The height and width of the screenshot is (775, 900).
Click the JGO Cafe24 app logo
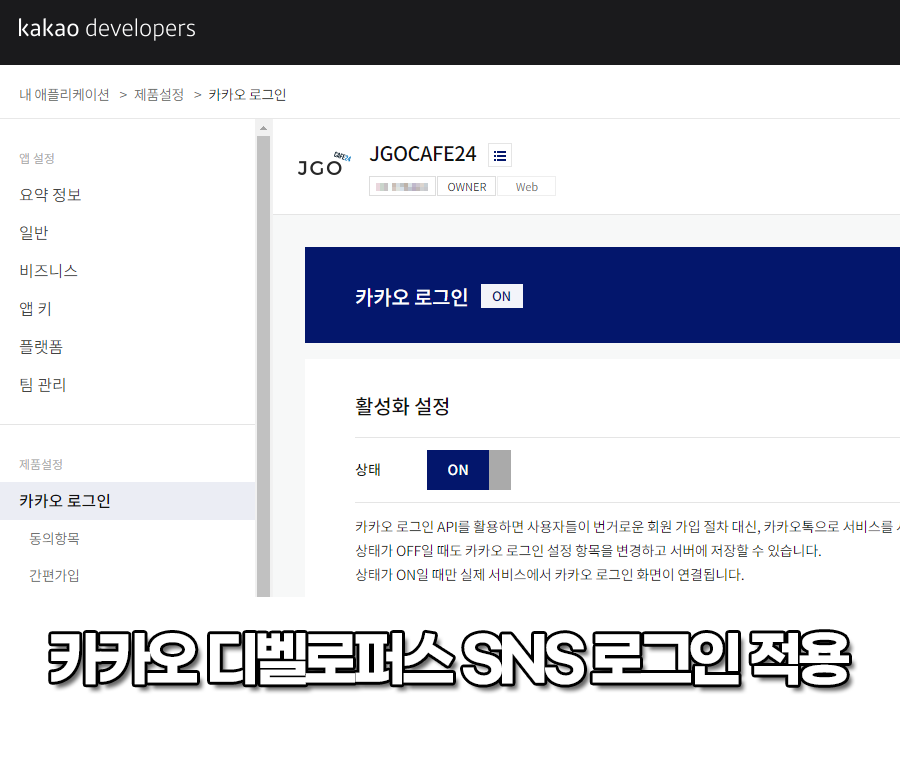324,164
